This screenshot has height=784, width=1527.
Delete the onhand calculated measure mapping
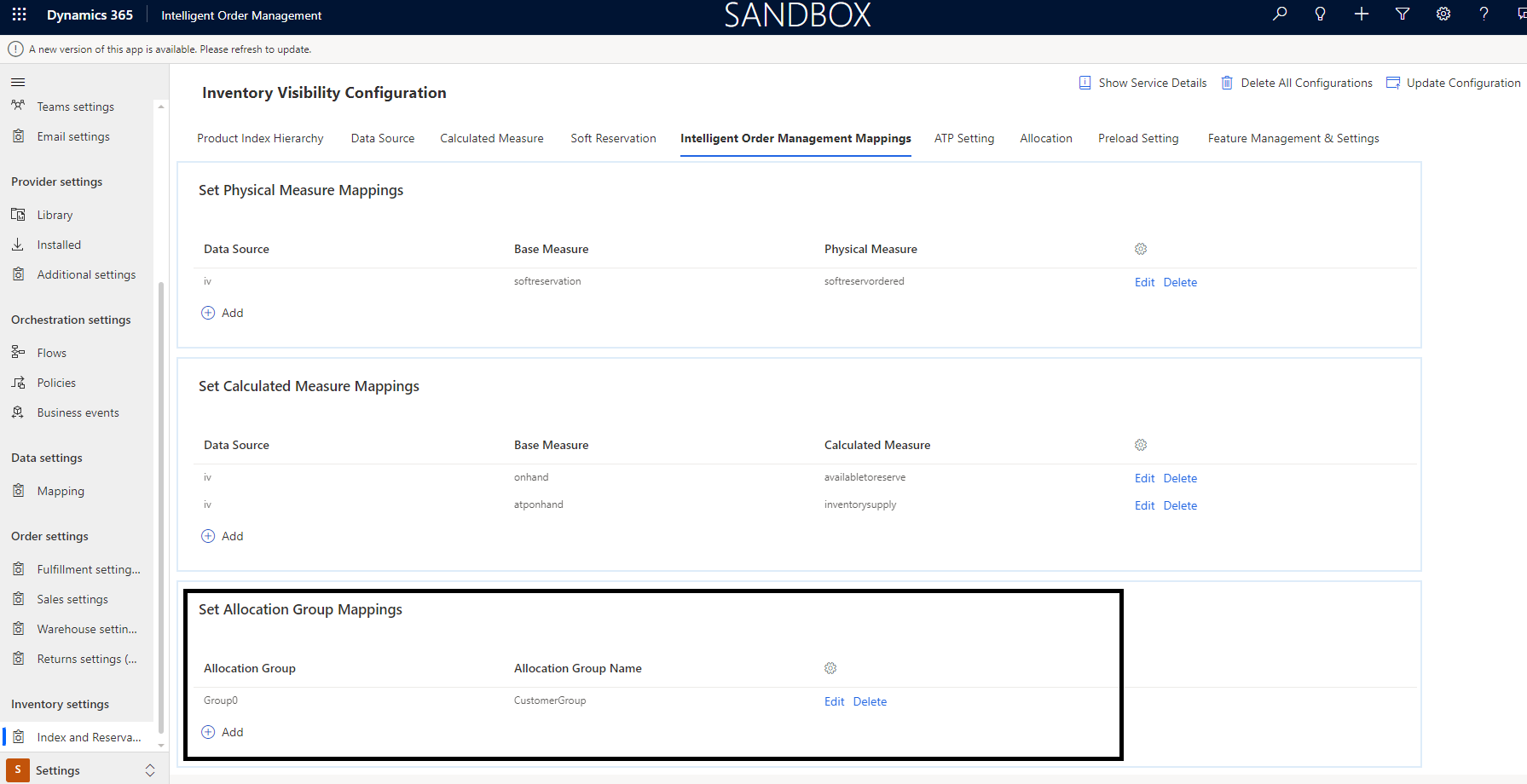click(x=1180, y=478)
